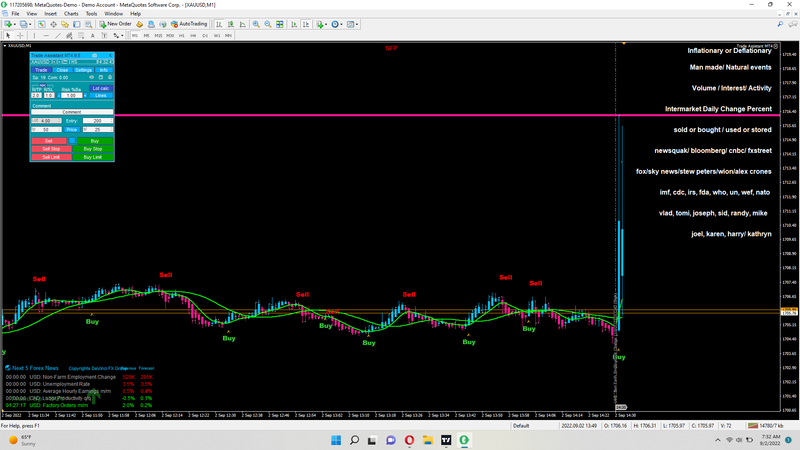
Task: Click the Lot calc button
Action: click(101, 88)
